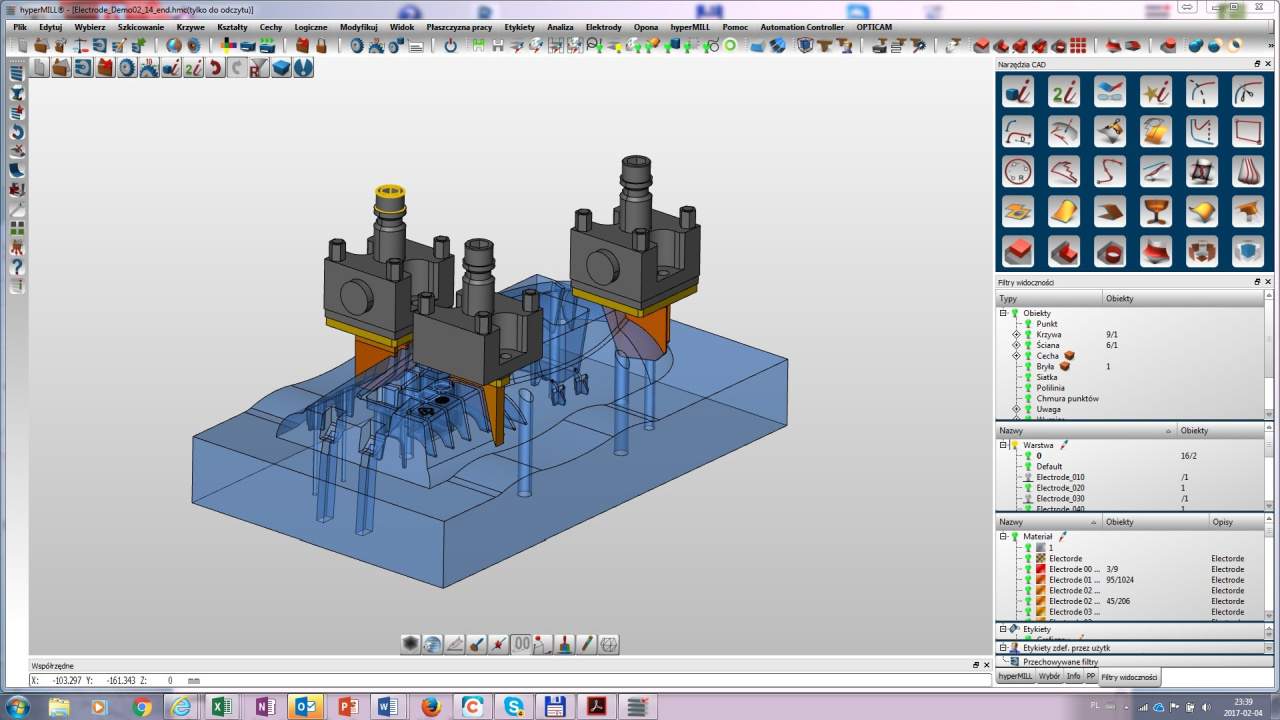Click the Obiekty column header in types list
Image resolution: width=1280 pixels, height=720 pixels.
[x=1120, y=298]
